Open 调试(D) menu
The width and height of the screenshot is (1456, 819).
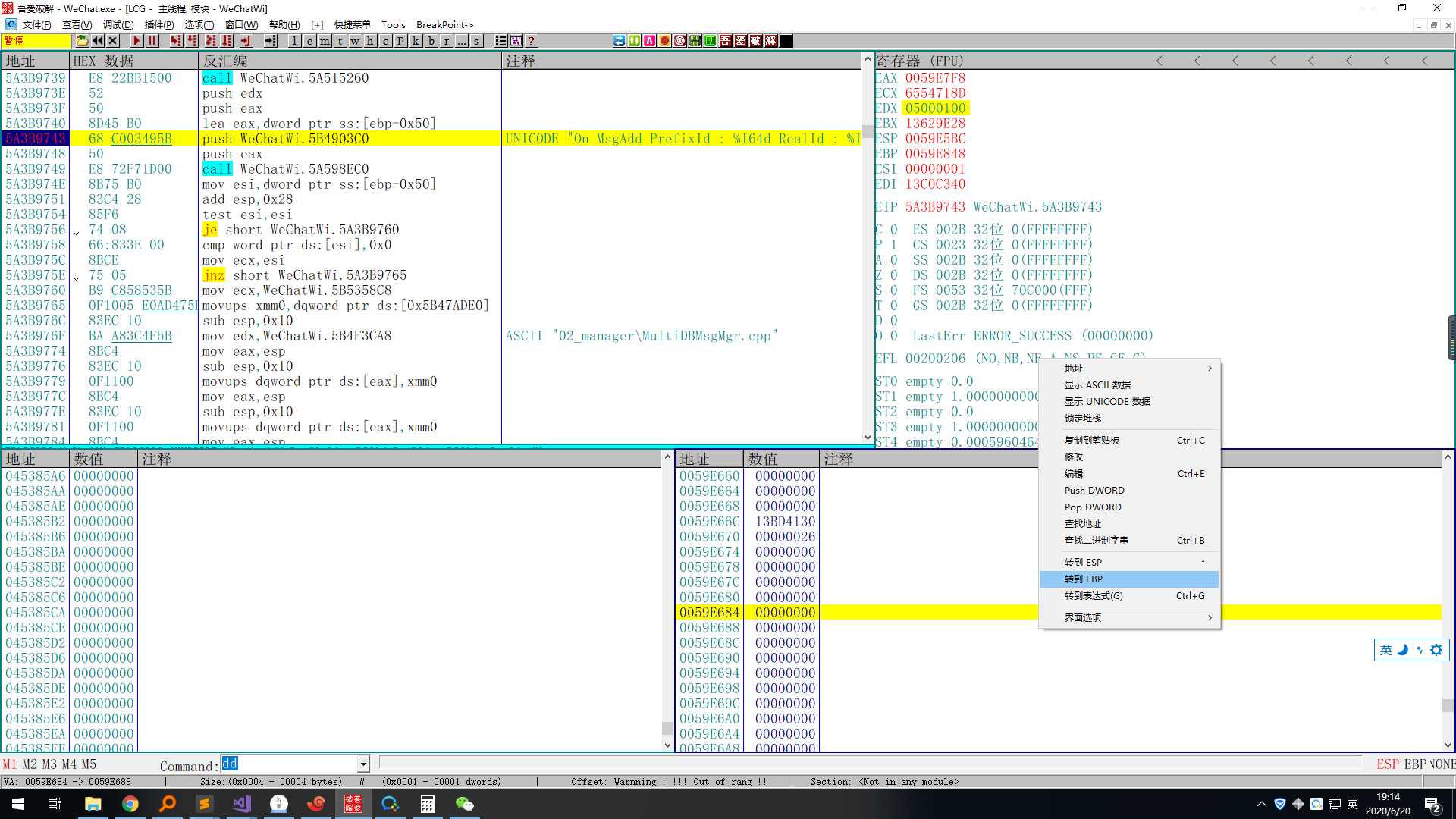click(118, 24)
